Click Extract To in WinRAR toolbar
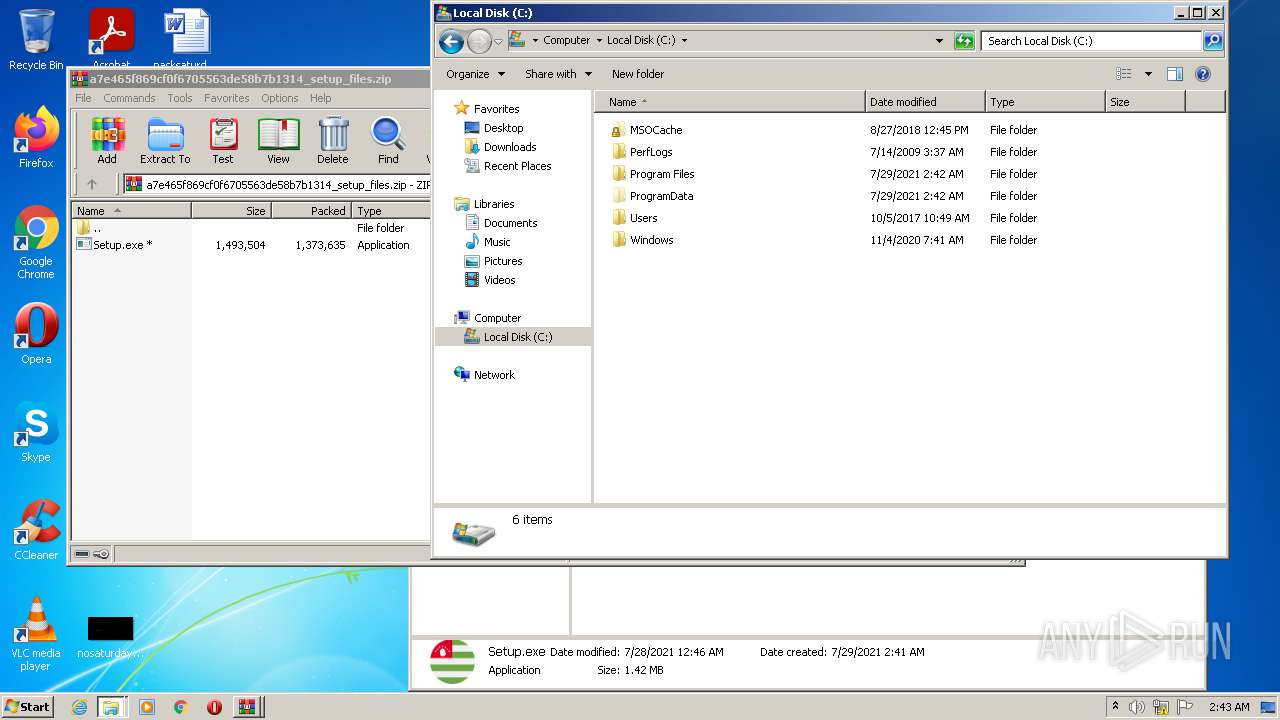Viewport: 1280px width, 720px height. click(165, 141)
